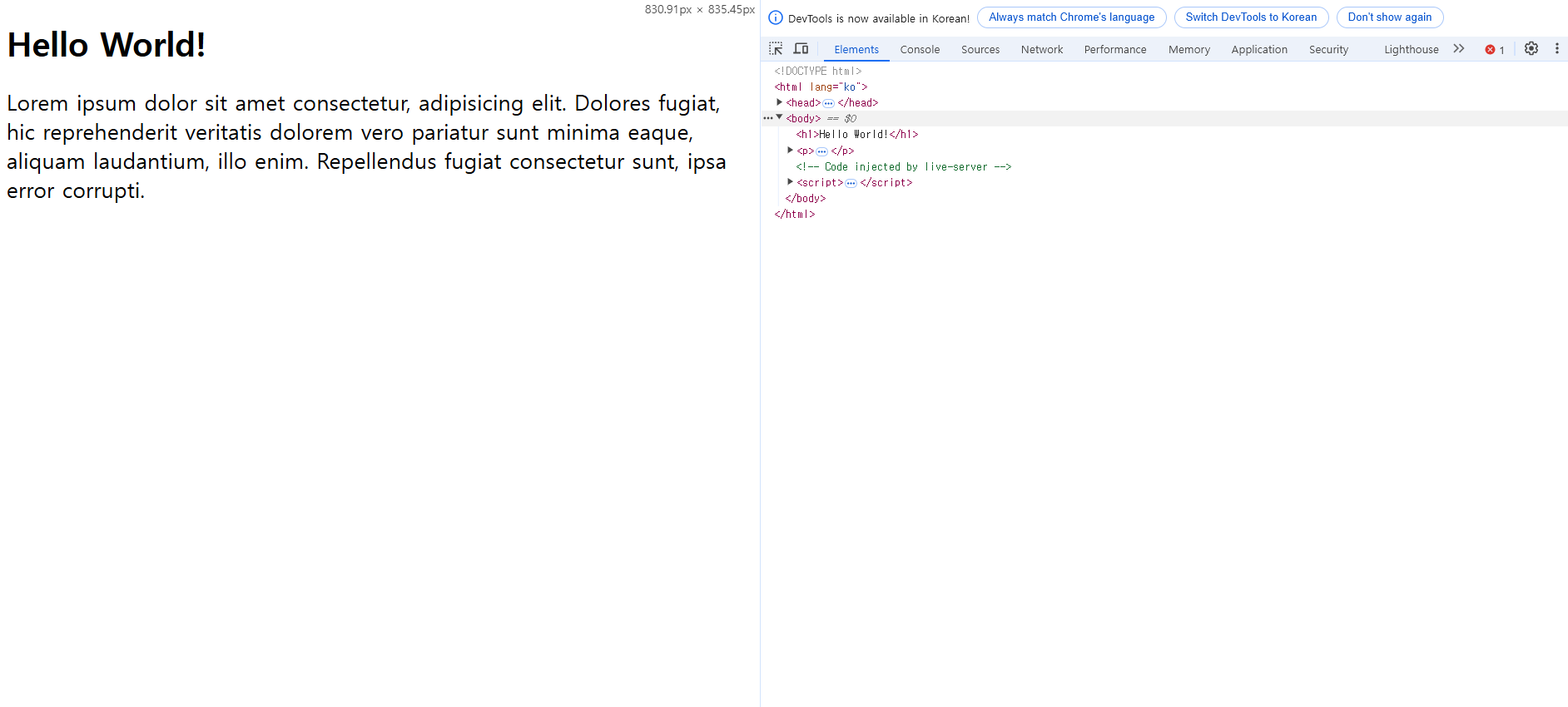Click Don't show again button
The width and height of the screenshot is (1568, 707).
[x=1390, y=17]
